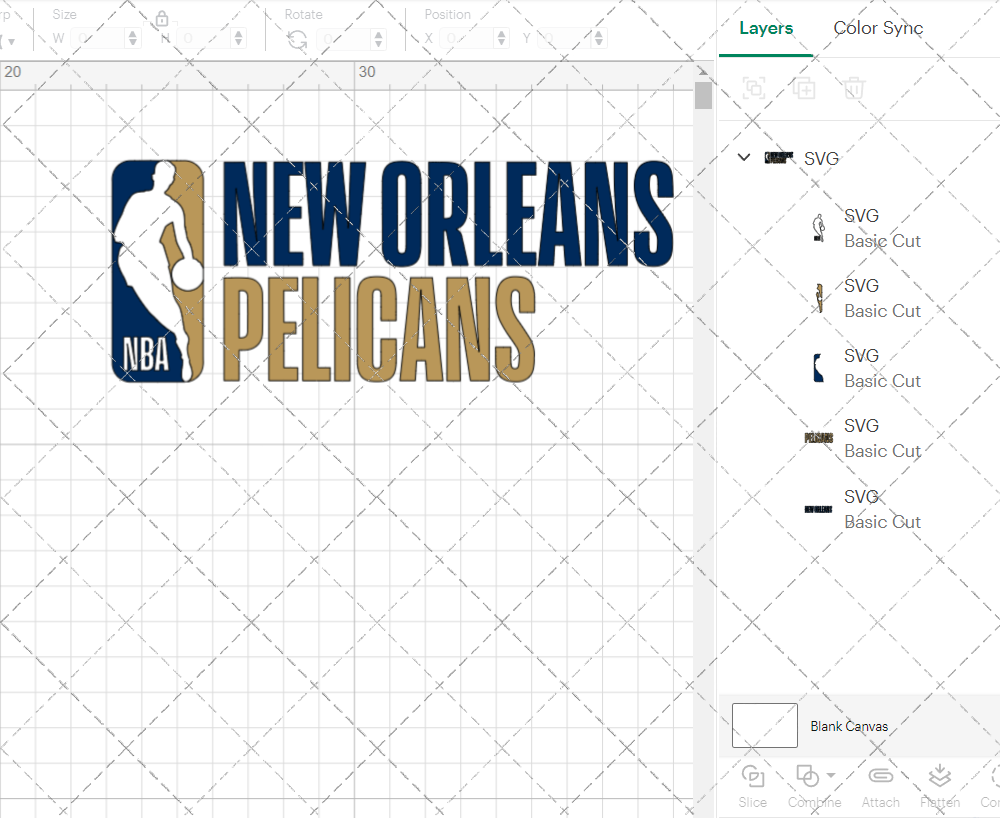Image resolution: width=1000 pixels, height=818 pixels.
Task: Click the Rotate value input field
Action: (344, 39)
